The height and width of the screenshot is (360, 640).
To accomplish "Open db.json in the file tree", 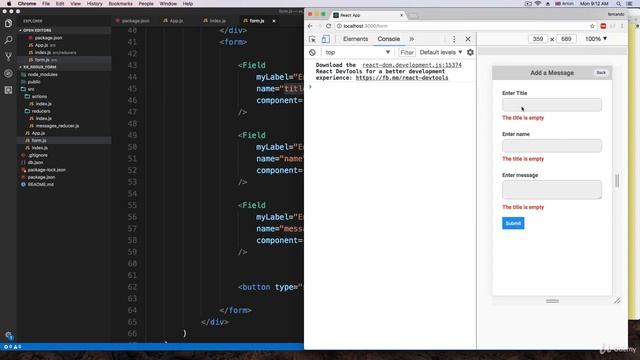I will point(35,163).
